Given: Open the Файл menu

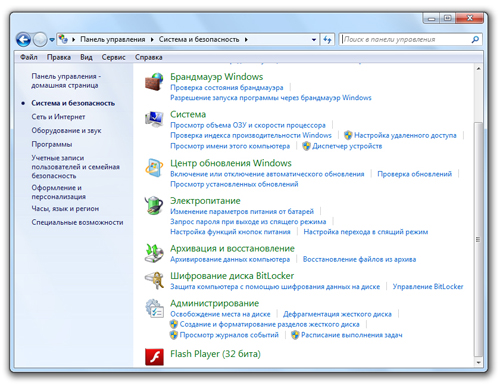Looking at the screenshot, I should (x=29, y=57).
